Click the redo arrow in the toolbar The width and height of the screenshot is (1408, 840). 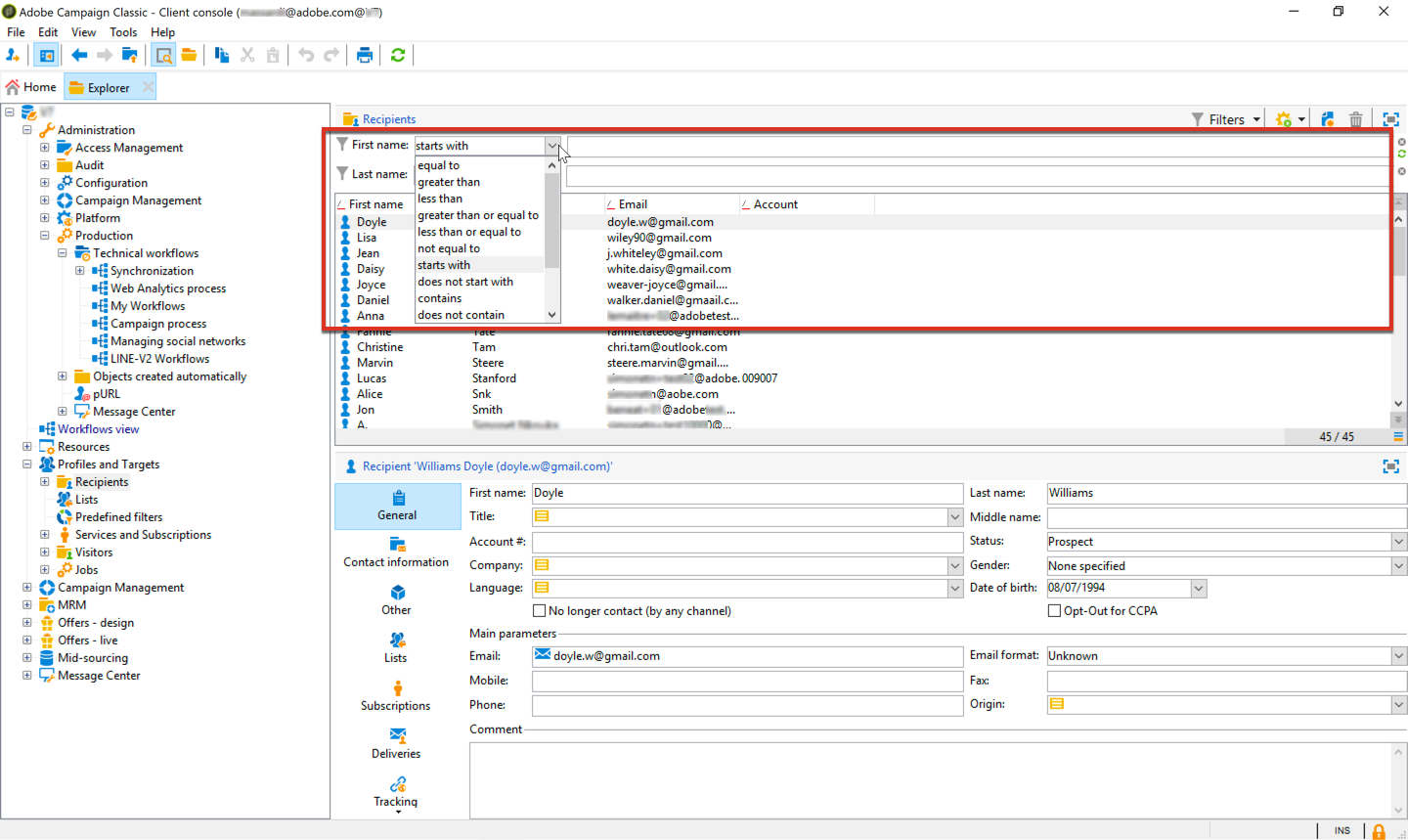331,55
